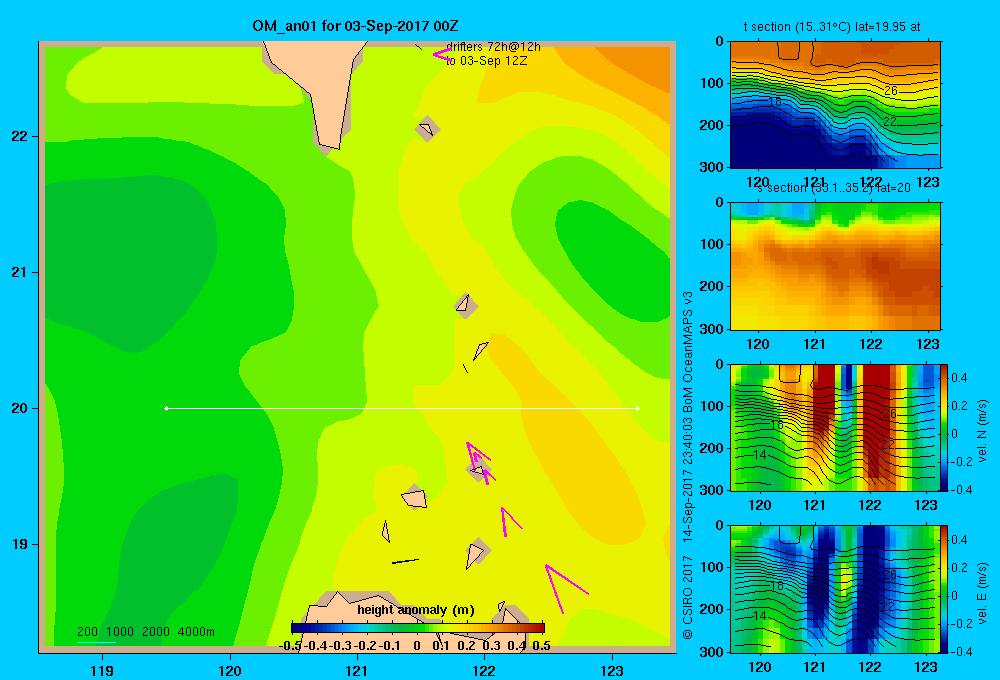Screen dimensions: 1000x680
Task: Click the bathymetry legend '200 1000 2000 4000m'
Action: (145, 632)
